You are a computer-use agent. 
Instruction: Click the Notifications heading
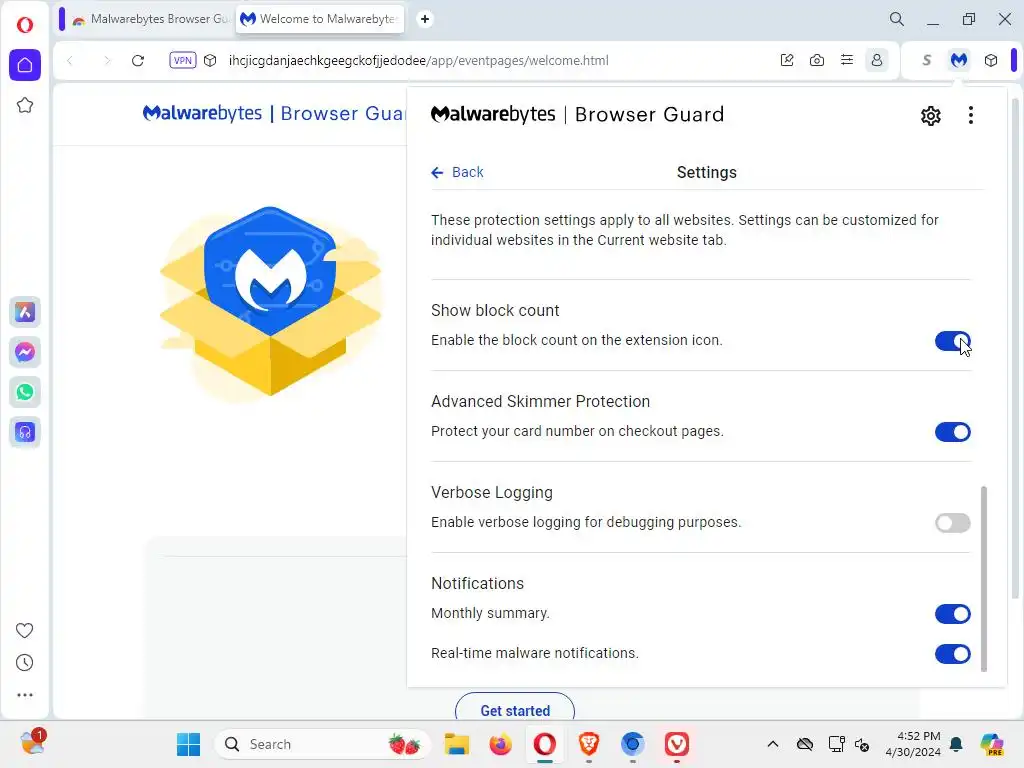coord(477,583)
